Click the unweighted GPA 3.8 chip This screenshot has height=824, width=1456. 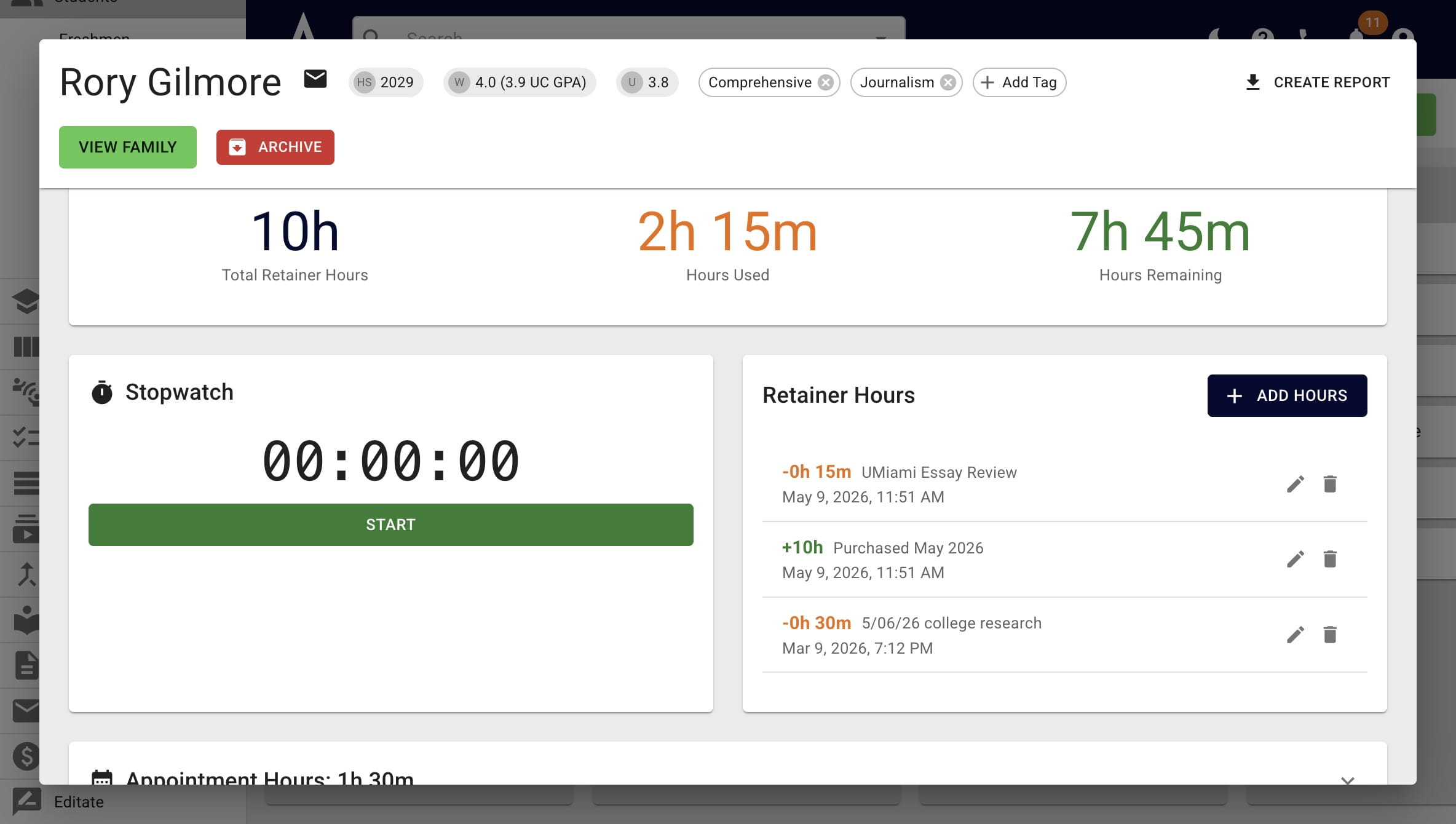point(647,82)
